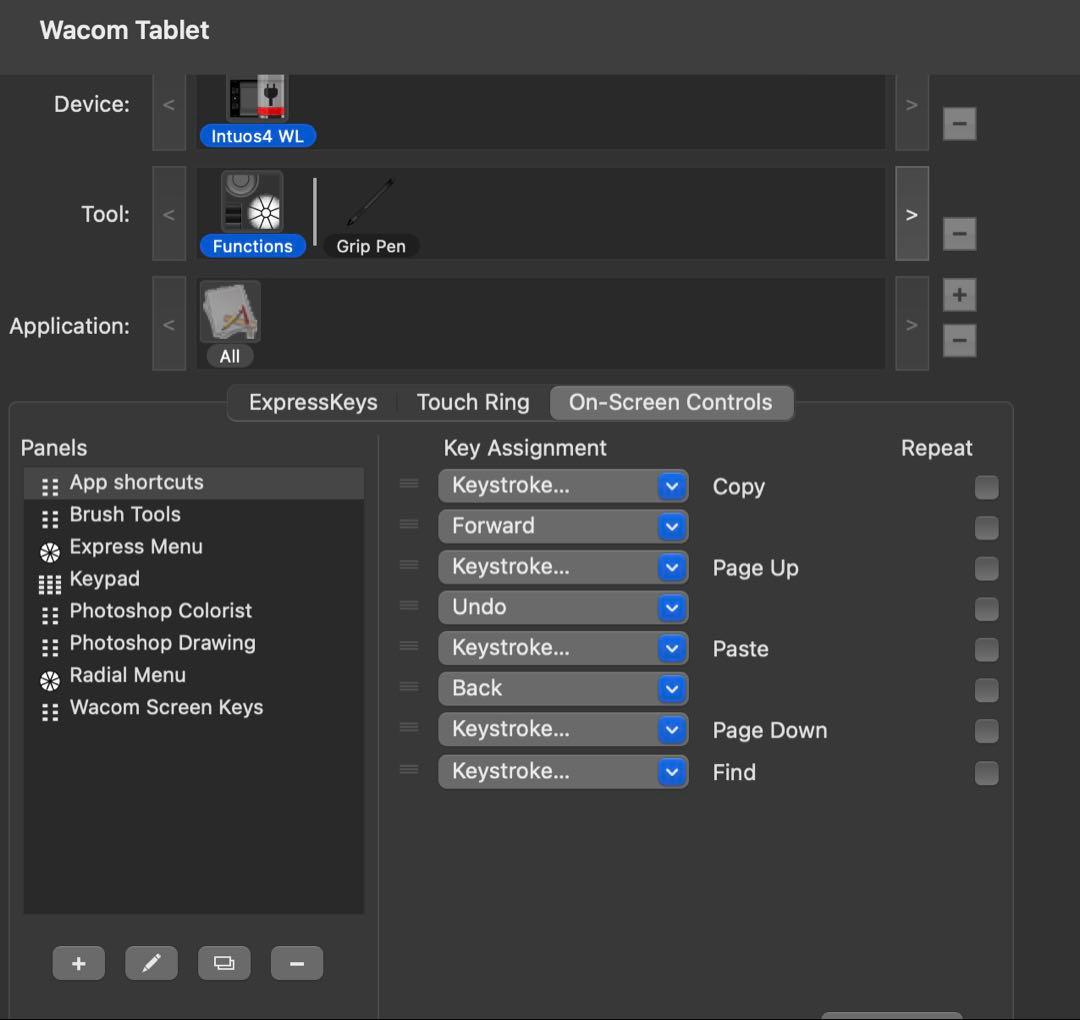This screenshot has width=1080, height=1020.
Task: Add a new panel with plus
Action: 79,963
